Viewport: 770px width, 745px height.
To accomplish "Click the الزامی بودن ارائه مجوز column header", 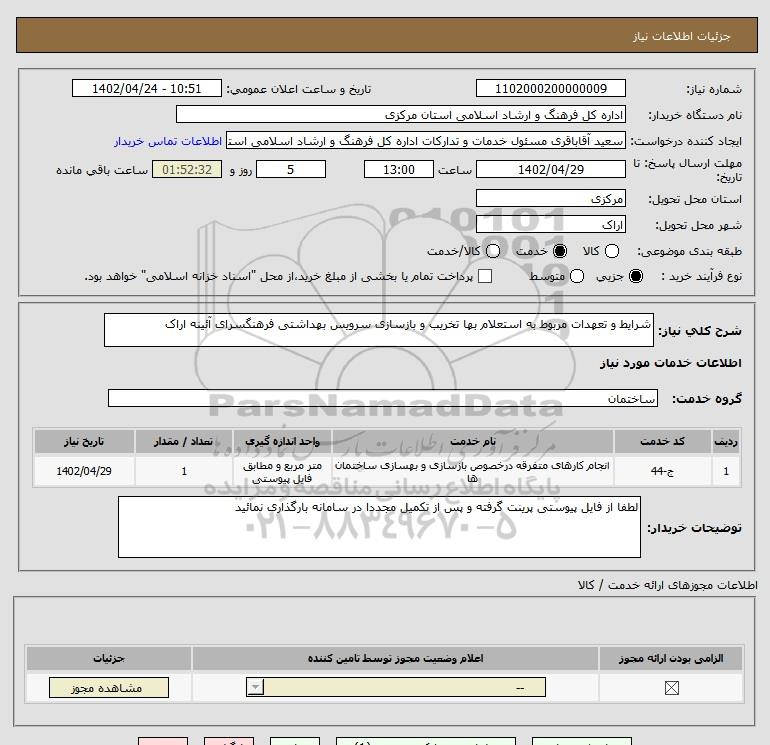I will (x=671, y=659).
